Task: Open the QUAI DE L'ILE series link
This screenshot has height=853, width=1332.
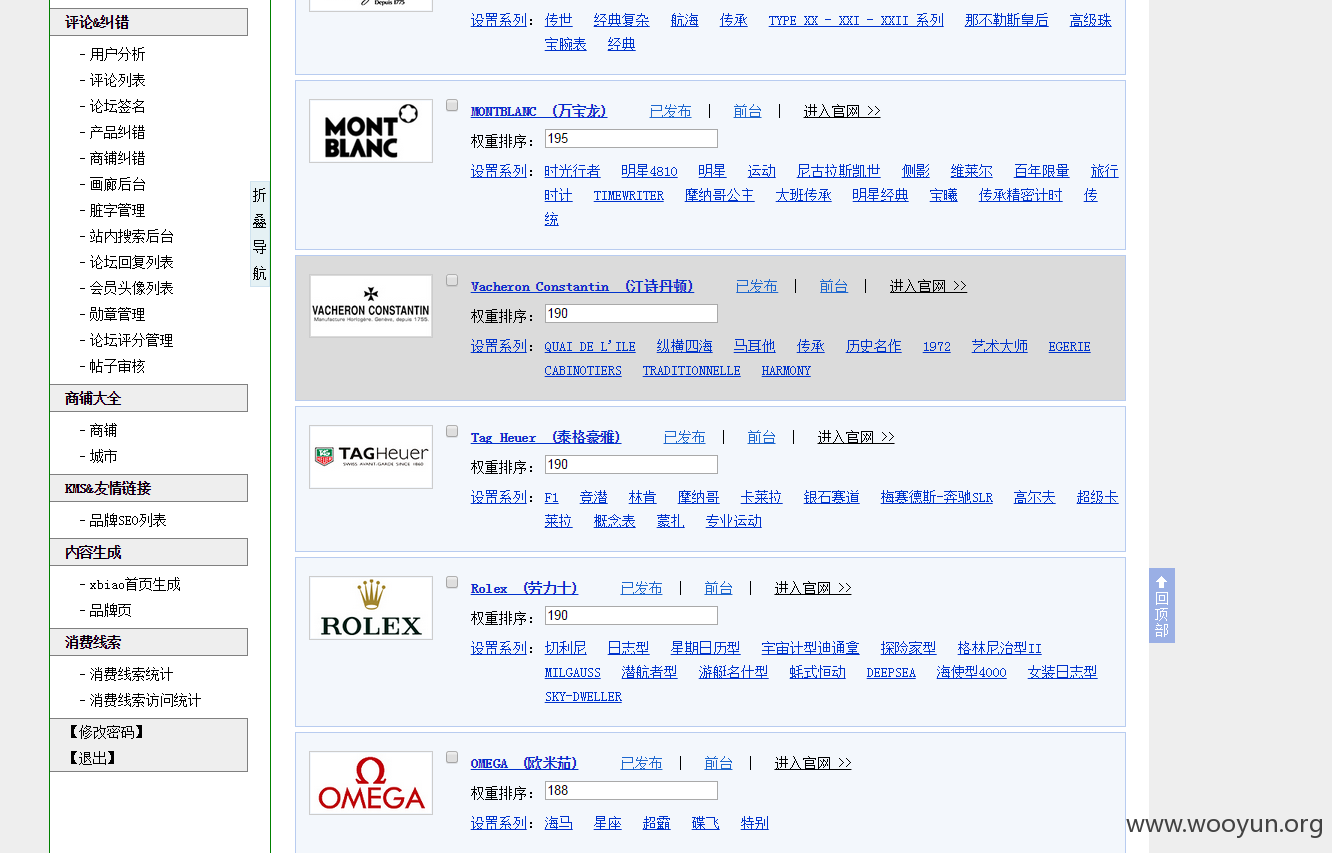Action: click(x=590, y=346)
